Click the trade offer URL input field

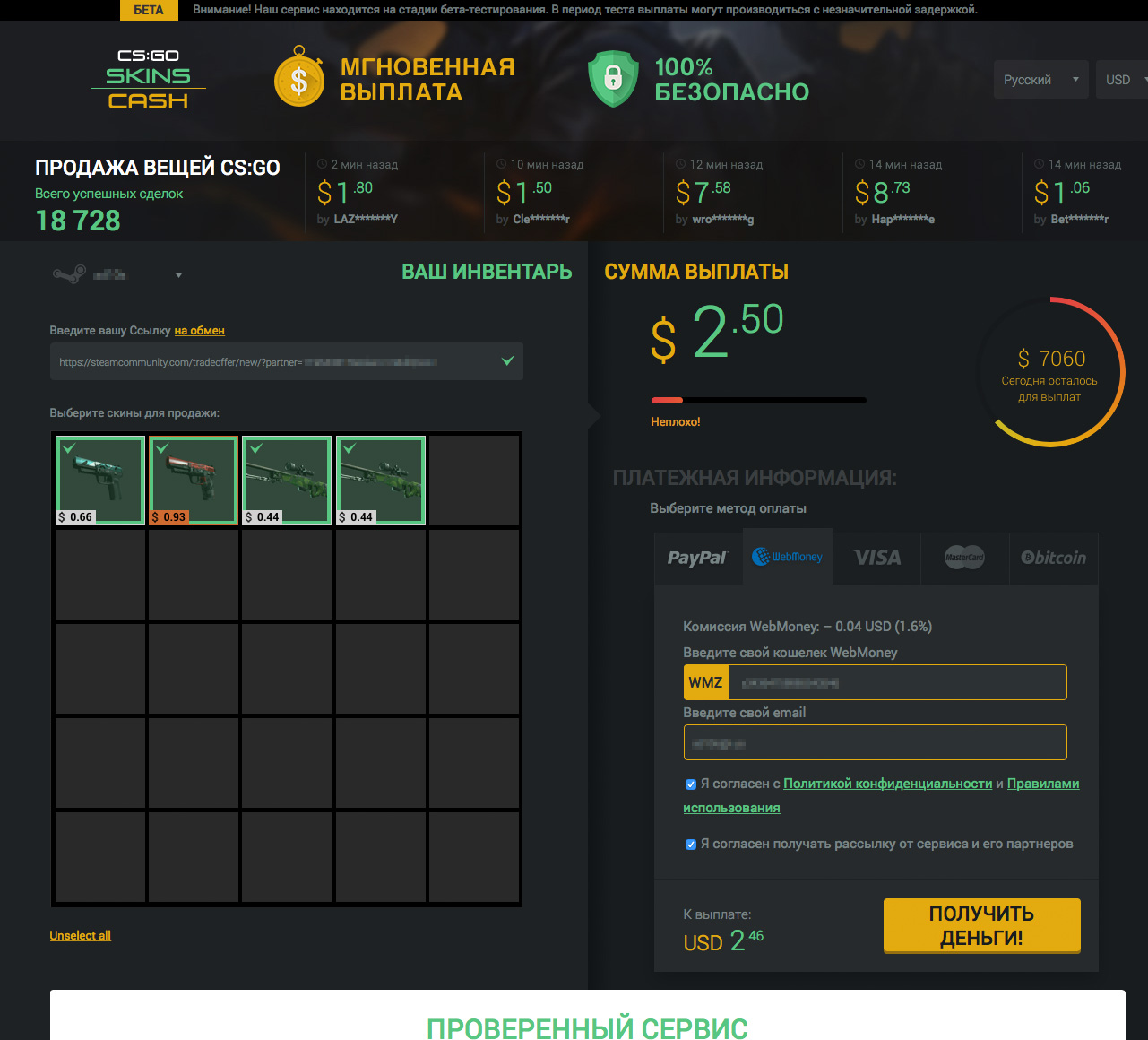pos(287,361)
